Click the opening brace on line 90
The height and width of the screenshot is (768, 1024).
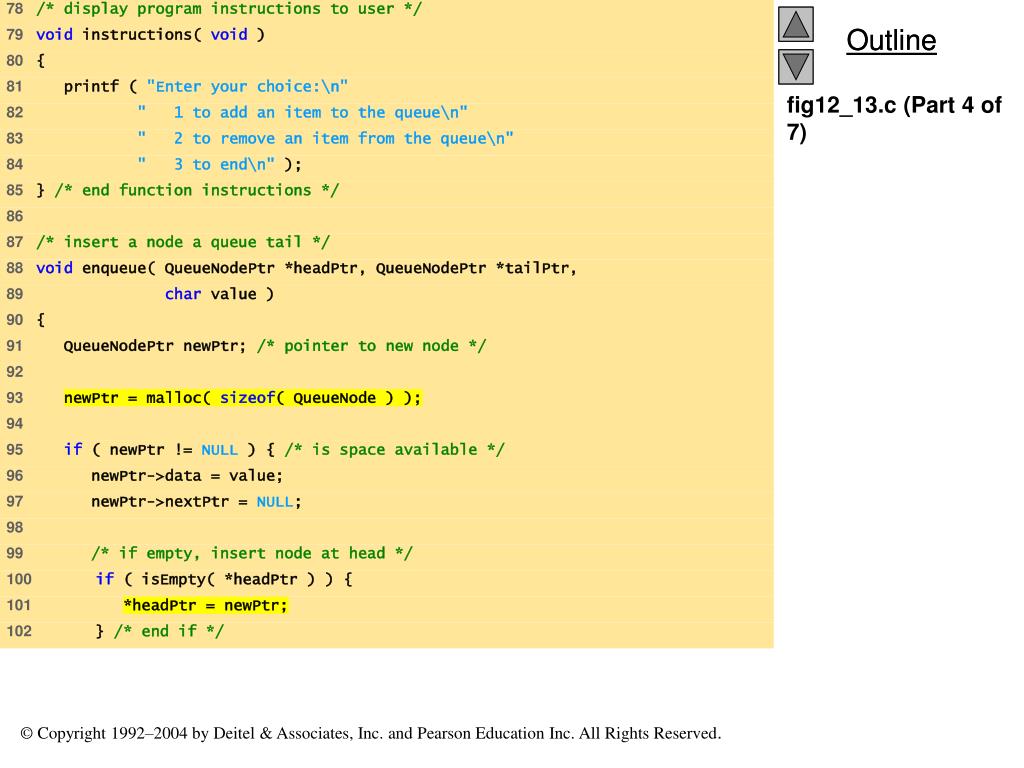click(40, 320)
